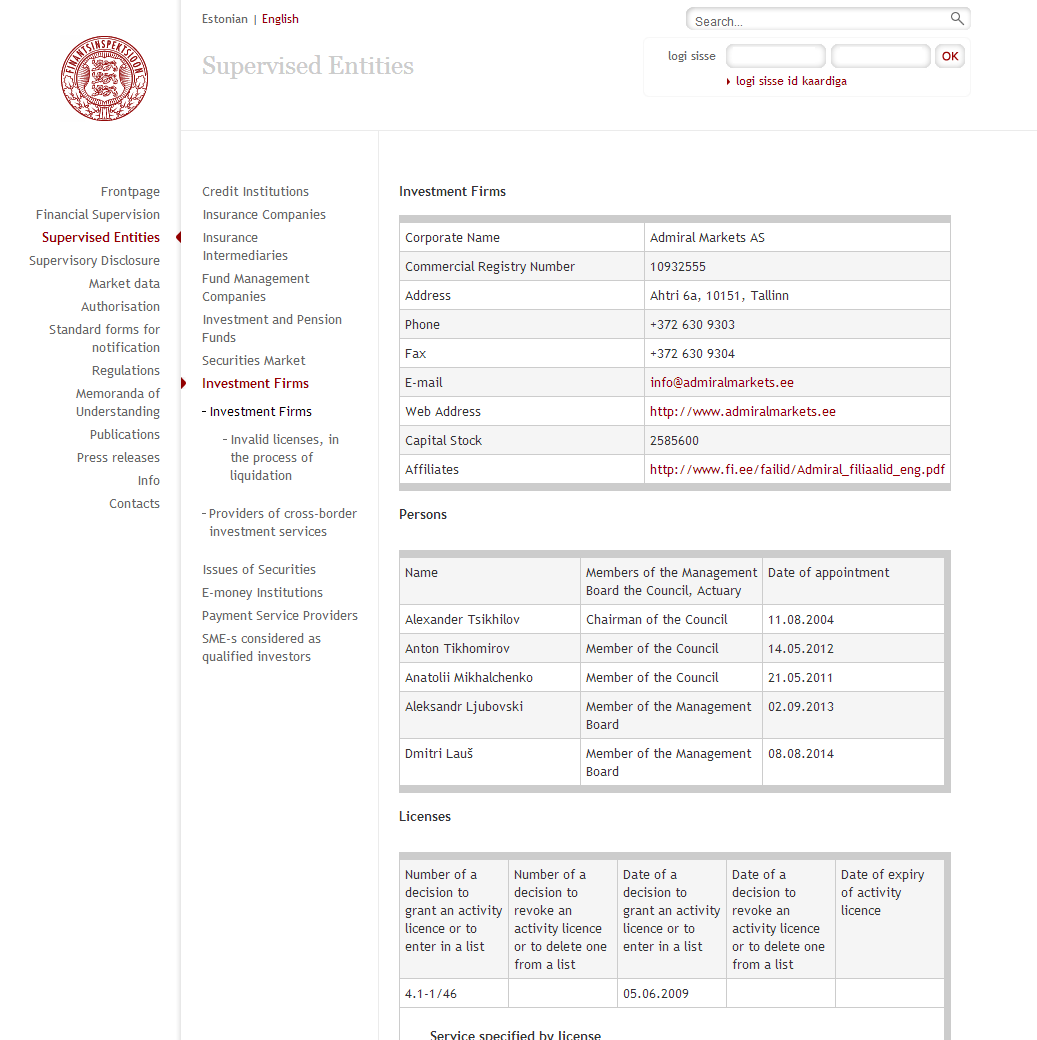
Task: Click the name Anatolii Mikhalchenko
Action: (468, 678)
